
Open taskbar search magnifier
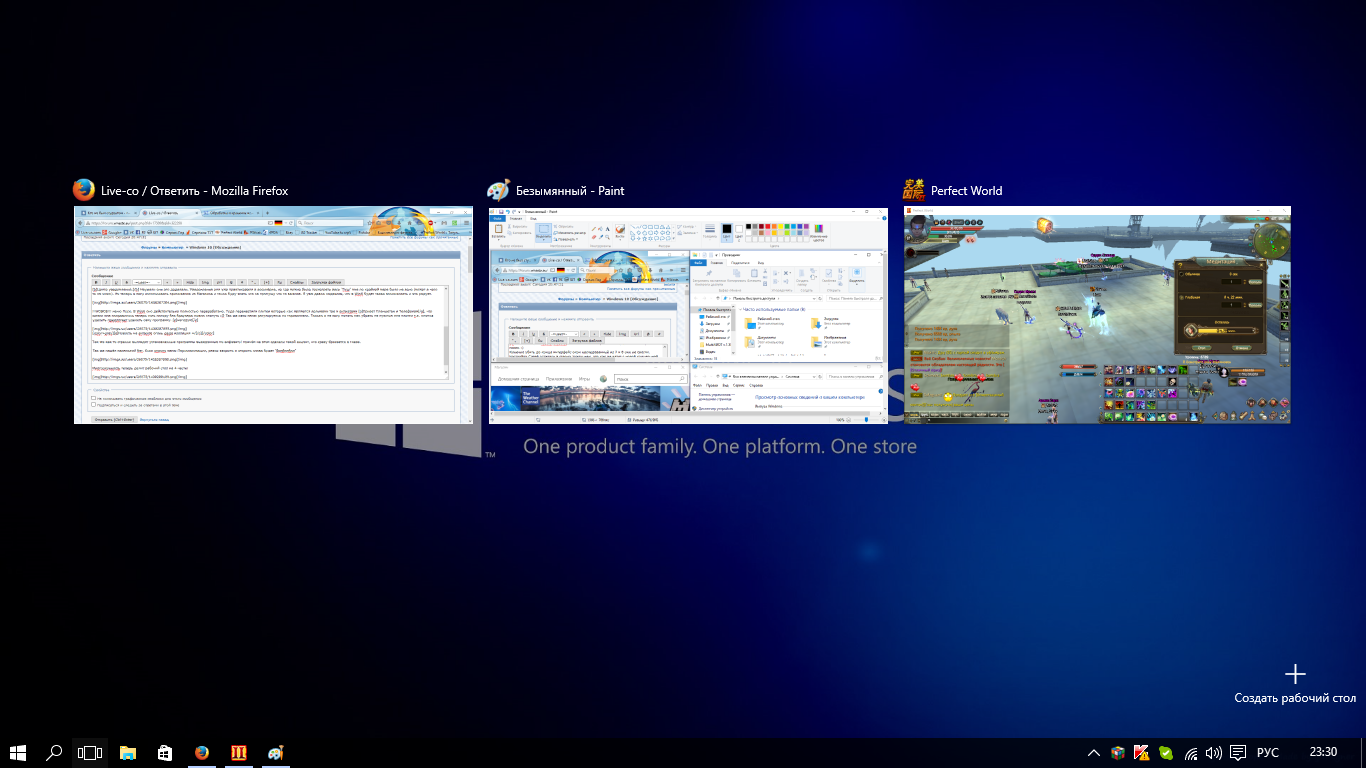(54, 753)
